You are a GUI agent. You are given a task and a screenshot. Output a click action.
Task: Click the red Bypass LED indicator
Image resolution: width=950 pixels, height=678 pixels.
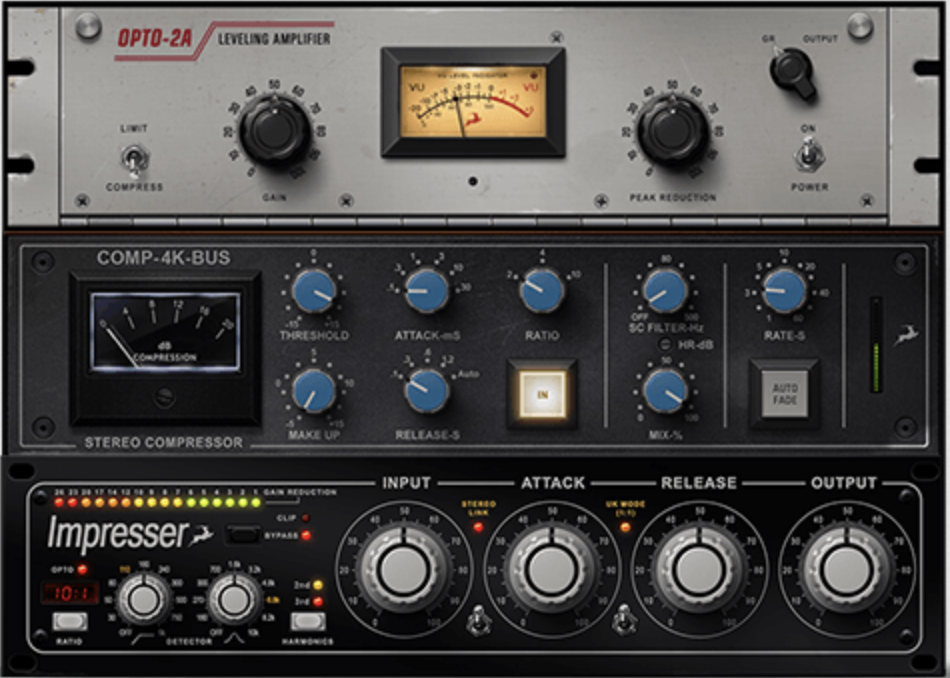tap(307, 536)
